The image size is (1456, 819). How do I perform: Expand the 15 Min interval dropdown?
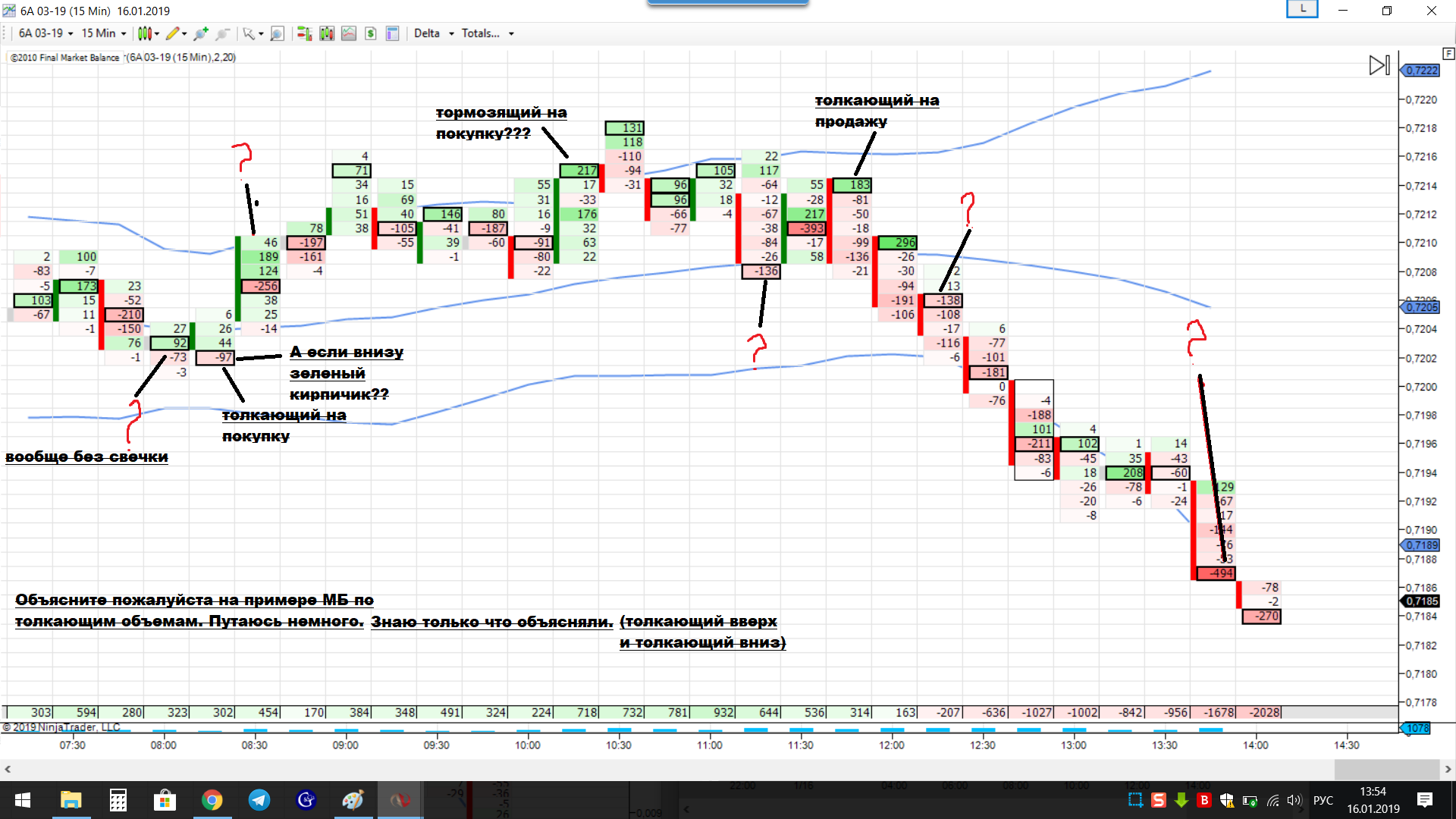click(x=104, y=33)
